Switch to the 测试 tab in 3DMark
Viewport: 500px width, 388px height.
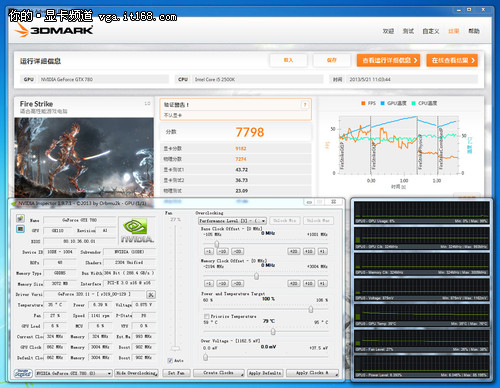[x=408, y=31]
